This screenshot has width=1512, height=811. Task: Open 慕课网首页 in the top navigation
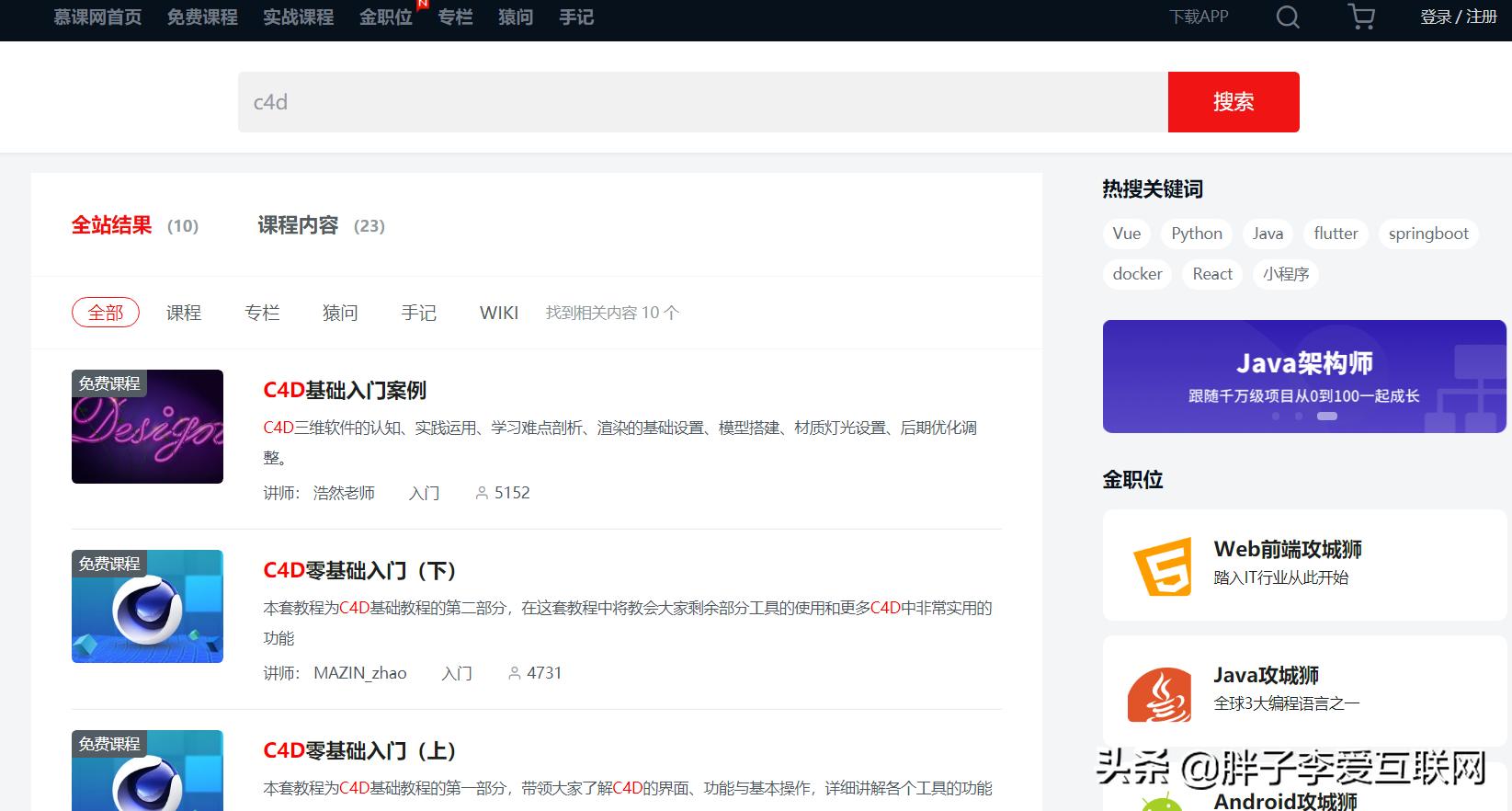coord(97,17)
